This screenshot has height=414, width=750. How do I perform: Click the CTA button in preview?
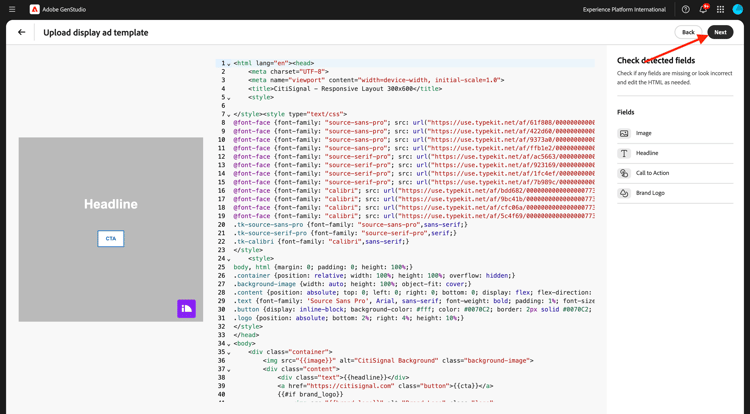tap(110, 239)
